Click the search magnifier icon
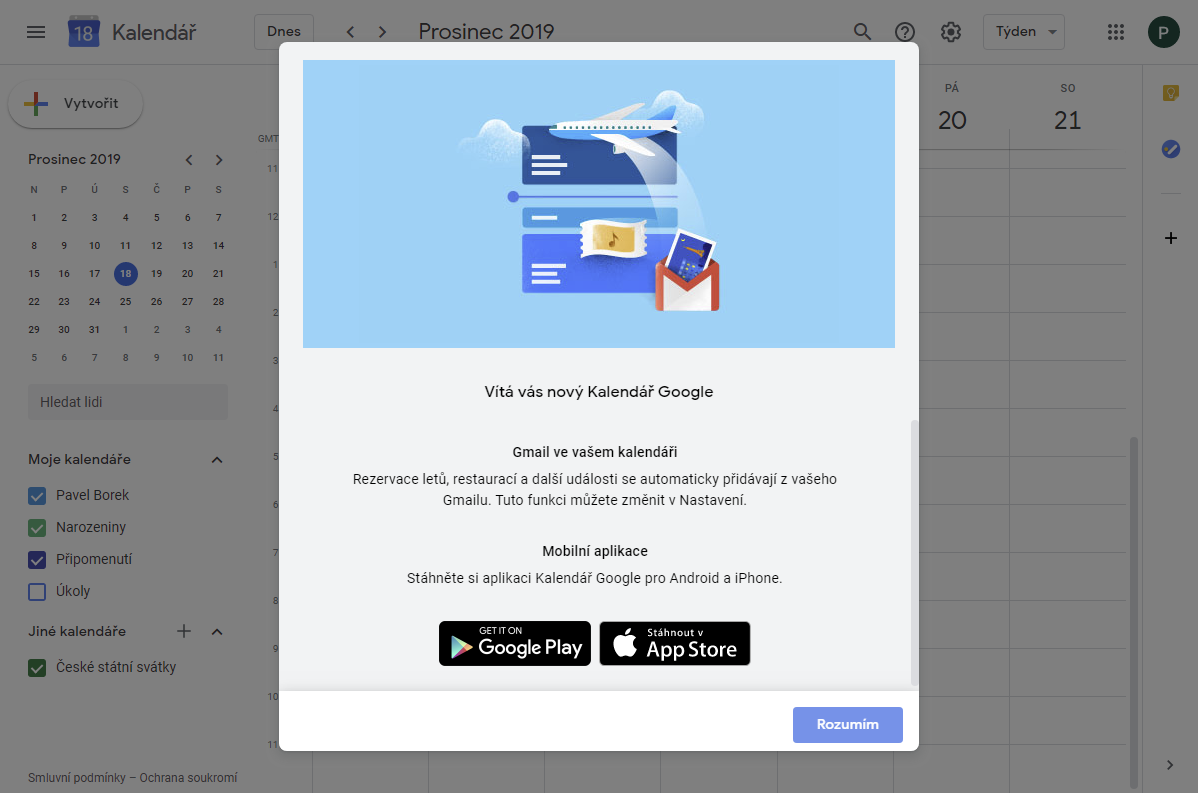 (862, 32)
